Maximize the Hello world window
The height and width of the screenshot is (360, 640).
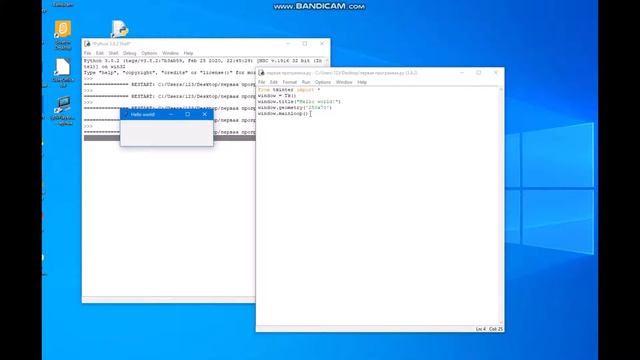[187, 114]
